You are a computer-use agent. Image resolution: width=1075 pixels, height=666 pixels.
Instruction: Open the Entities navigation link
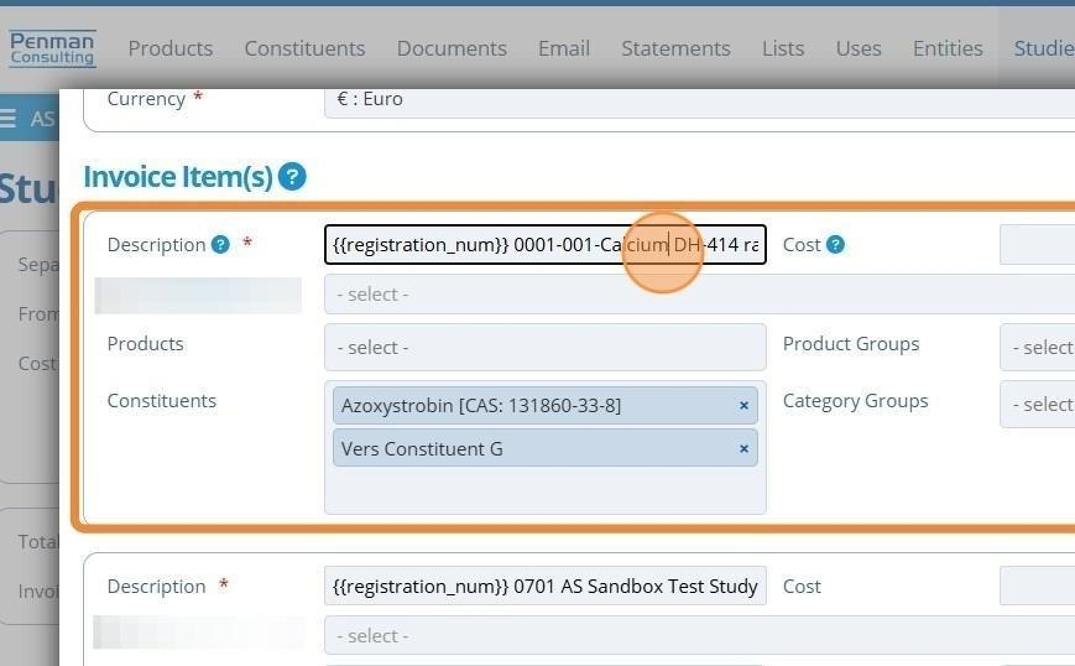pos(948,48)
